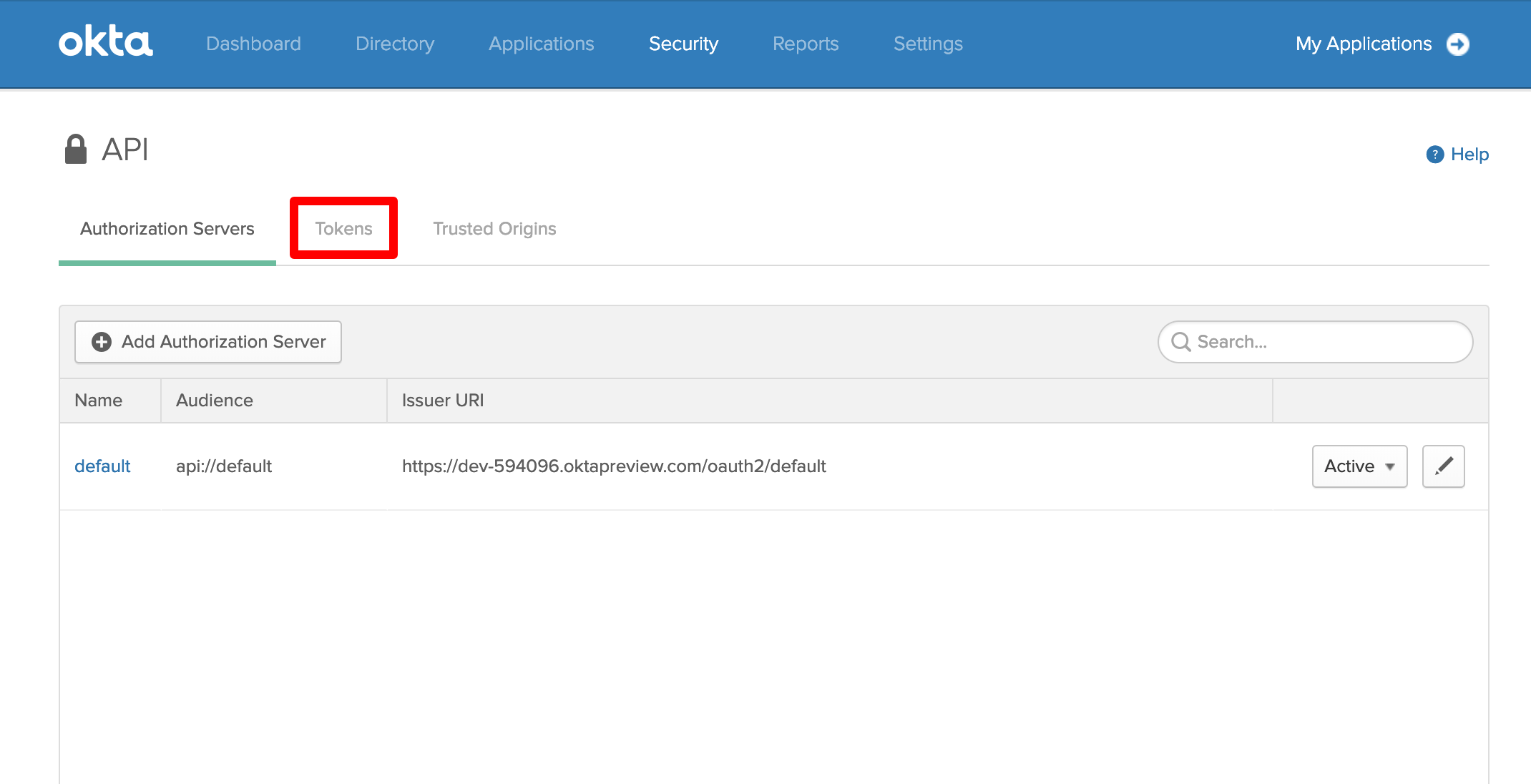Click the Name column header

point(99,401)
